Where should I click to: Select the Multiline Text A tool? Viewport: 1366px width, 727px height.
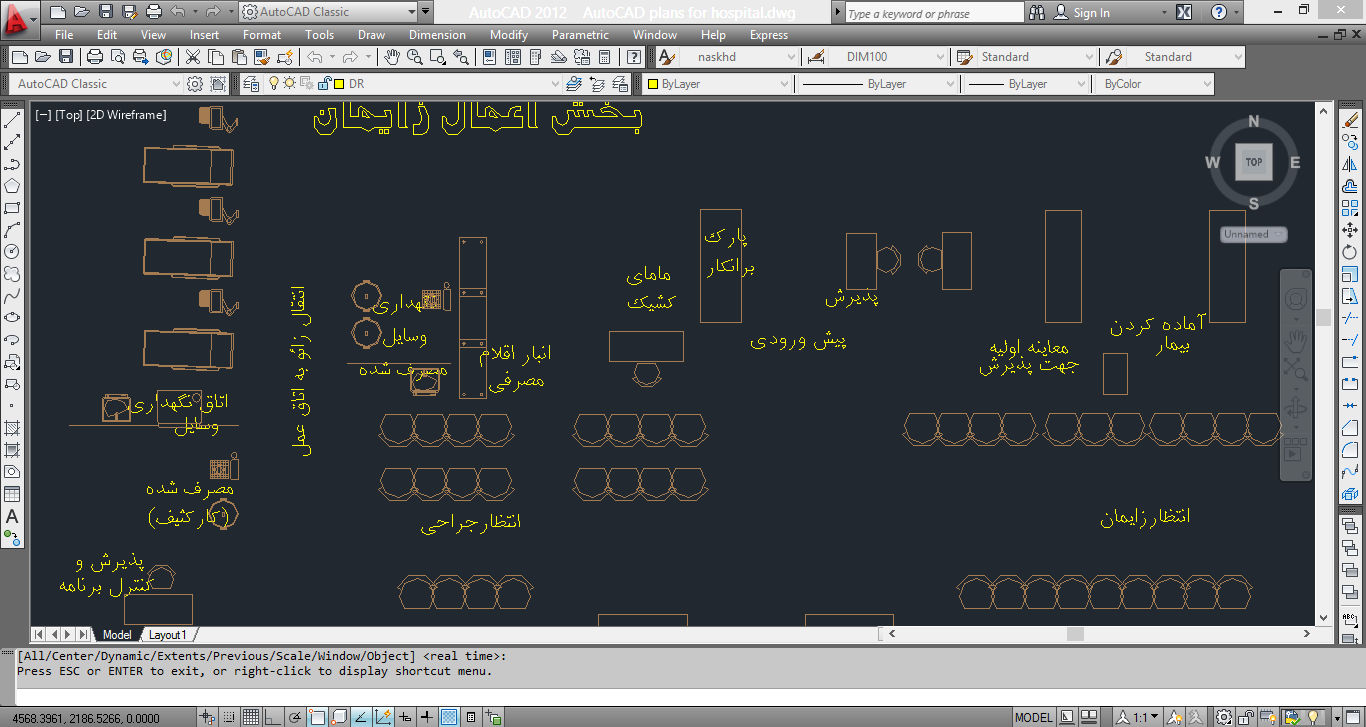tap(13, 517)
